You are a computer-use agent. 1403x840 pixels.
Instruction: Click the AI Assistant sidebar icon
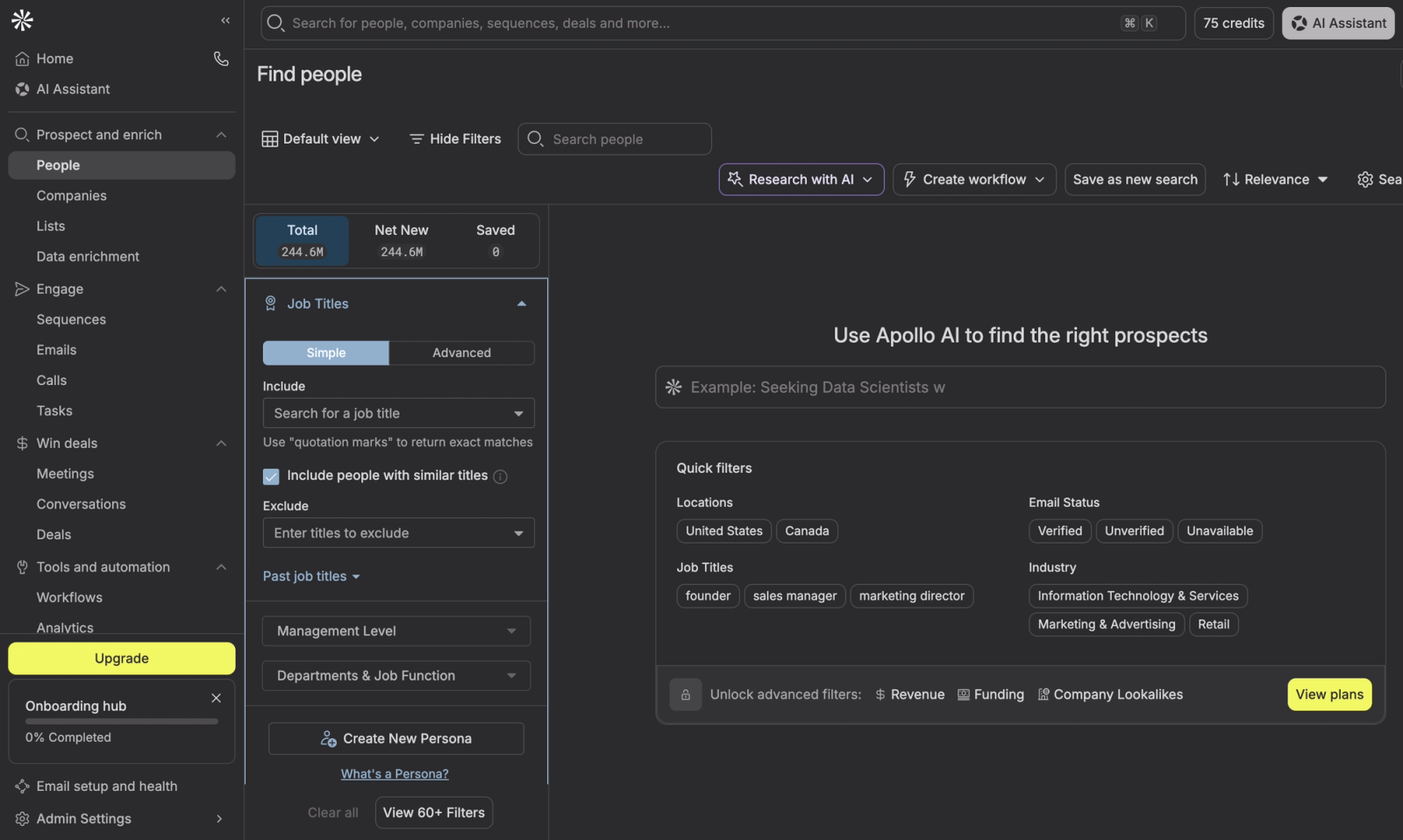pyautogui.click(x=22, y=89)
